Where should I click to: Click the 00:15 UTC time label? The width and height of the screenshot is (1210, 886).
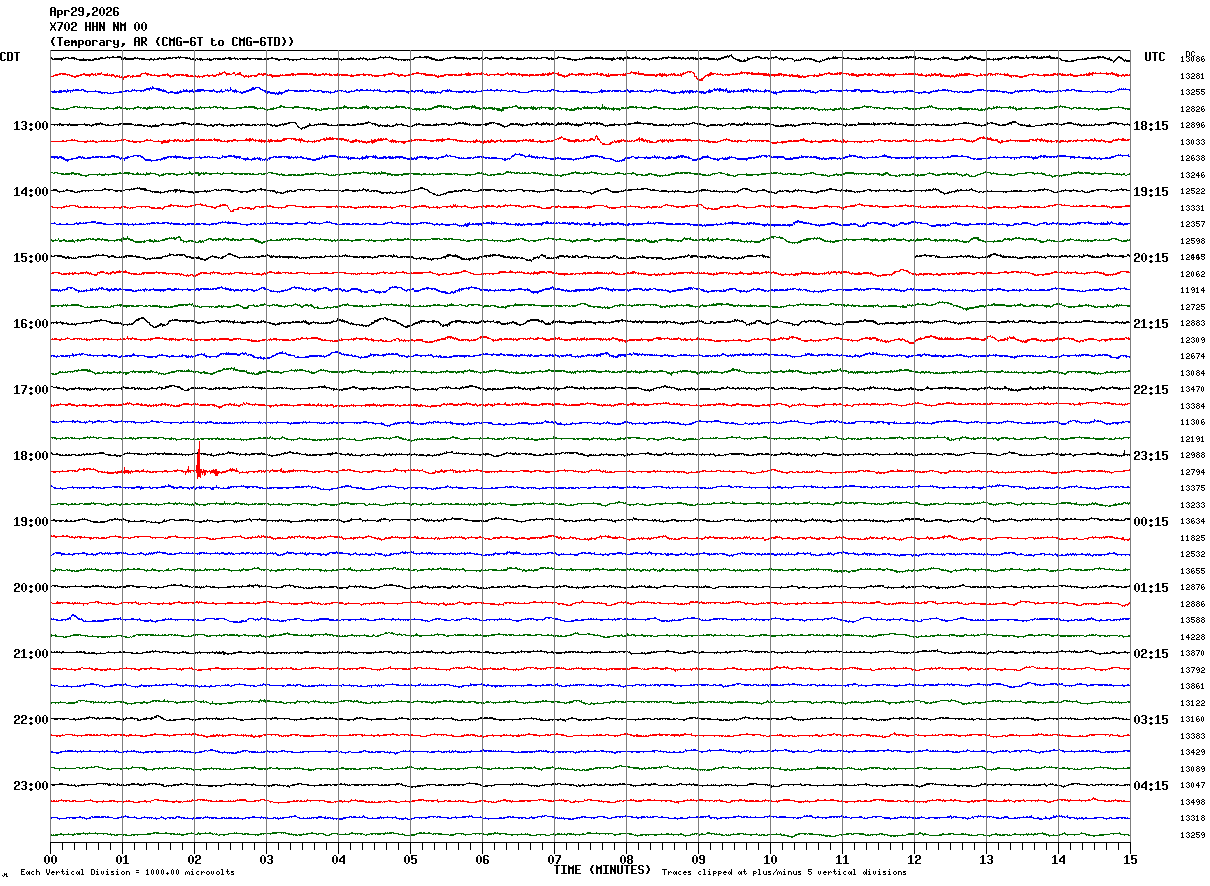pos(1151,522)
